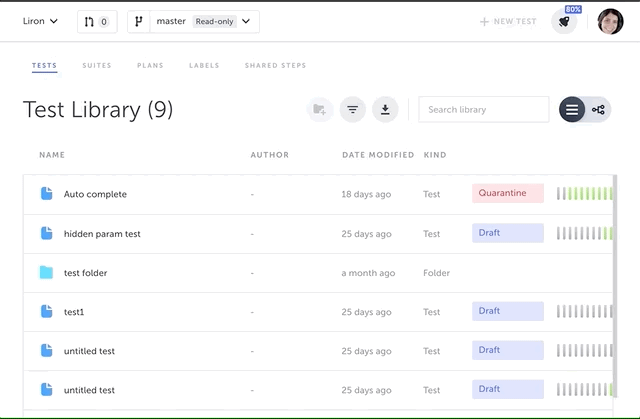Click the run history bars of test1
Image resolution: width=640 pixels, height=419 pixels.
click(584, 311)
